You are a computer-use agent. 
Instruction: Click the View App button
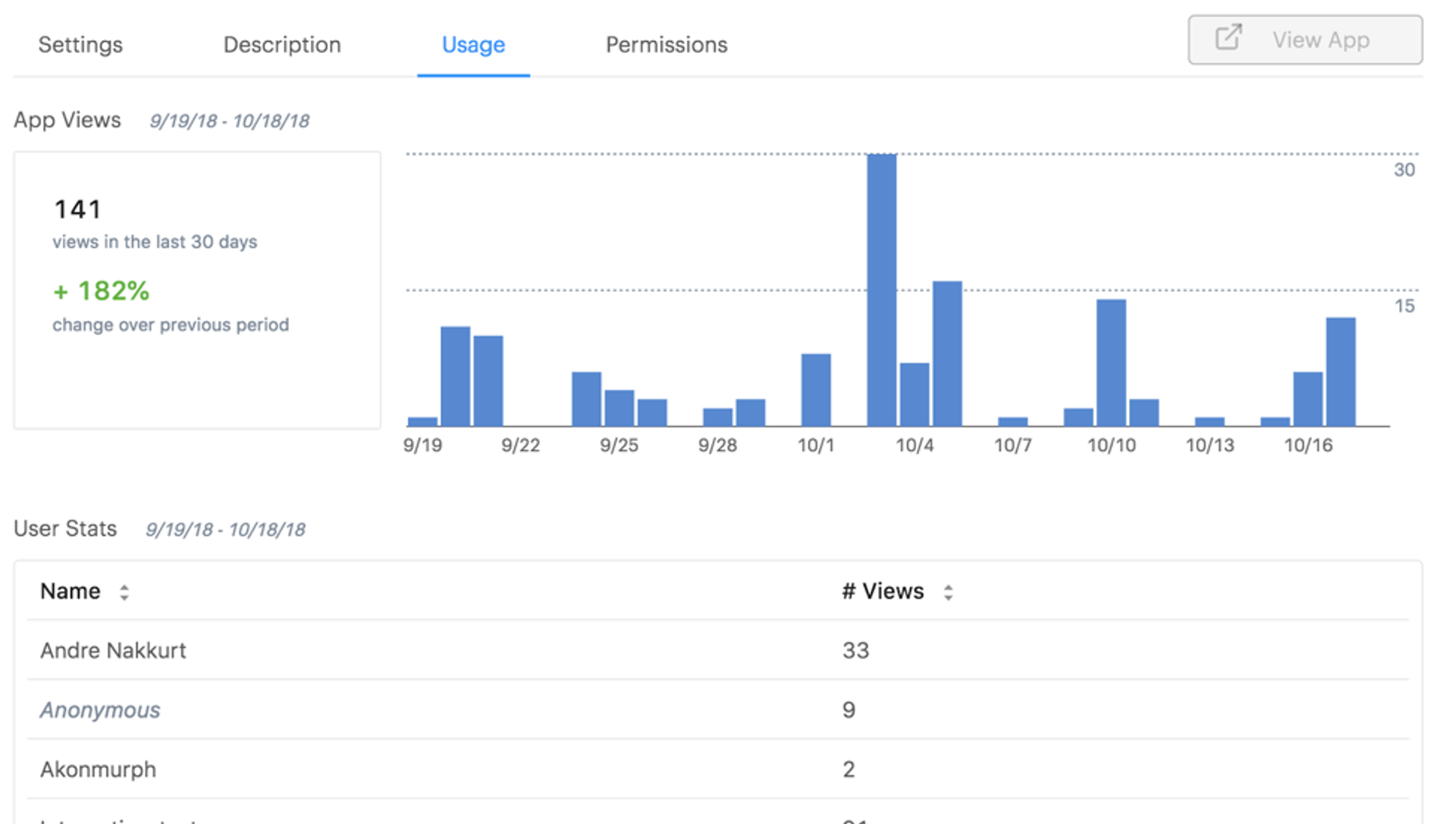click(1305, 39)
